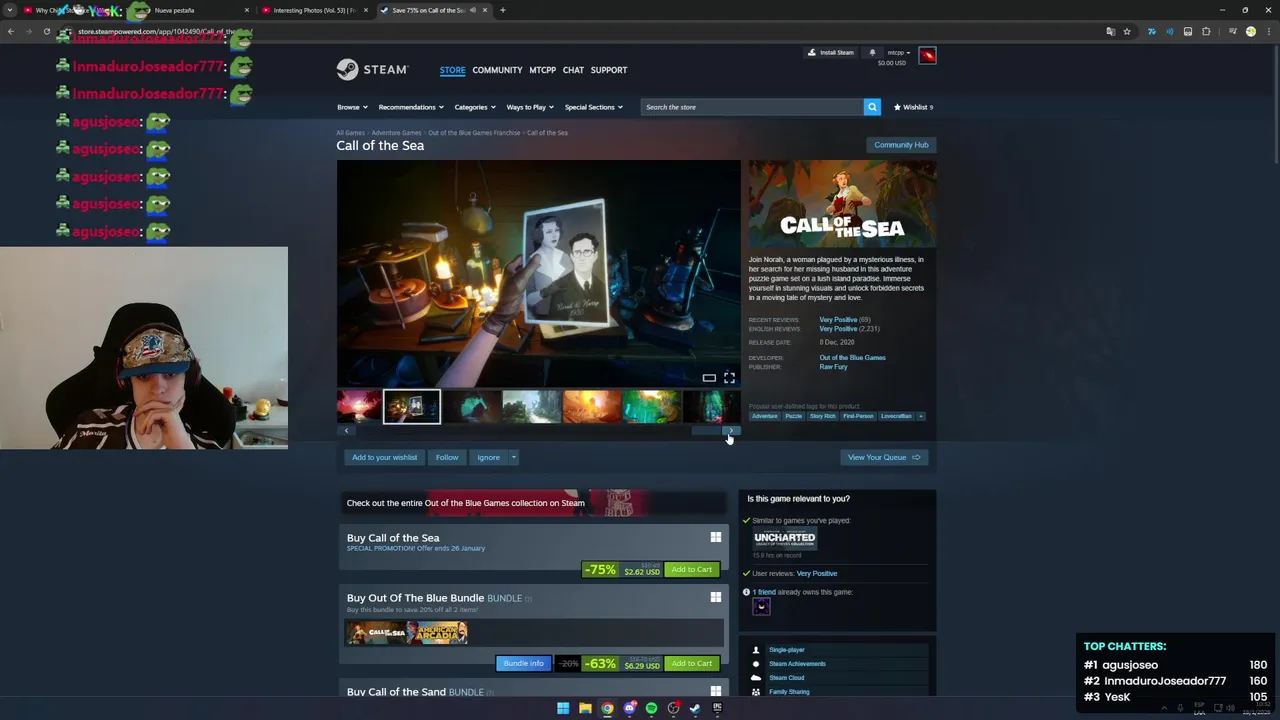Click translate page icon in address bar
This screenshot has height=720, width=1280.
1110,31
